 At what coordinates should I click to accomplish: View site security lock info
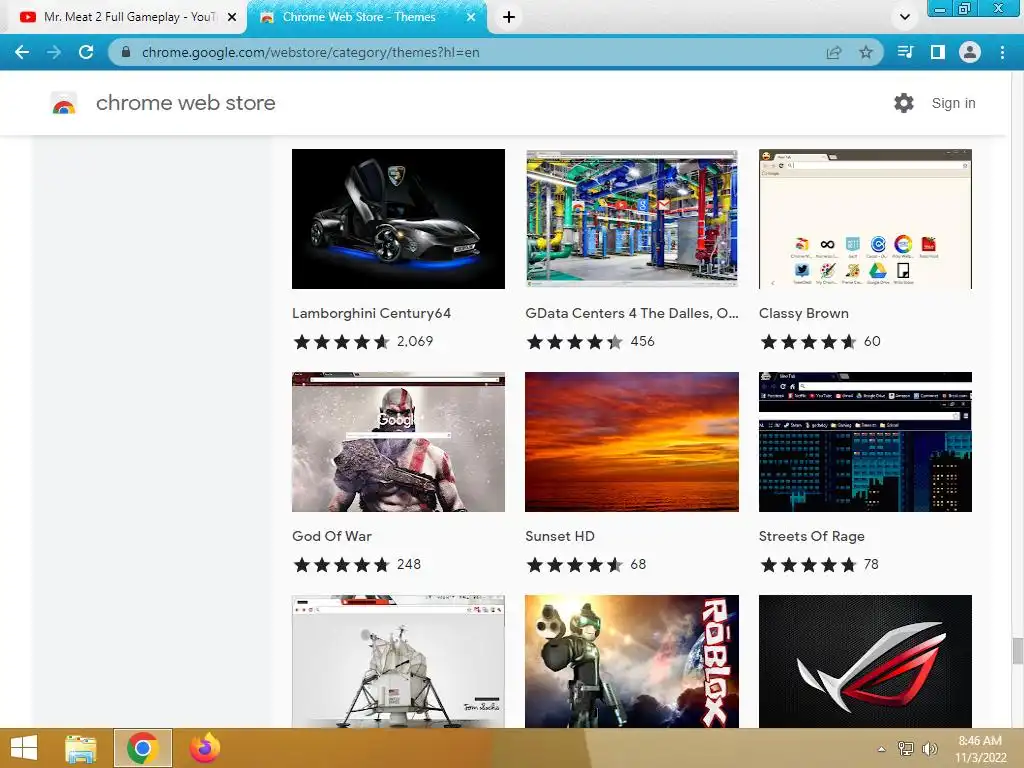click(x=126, y=52)
